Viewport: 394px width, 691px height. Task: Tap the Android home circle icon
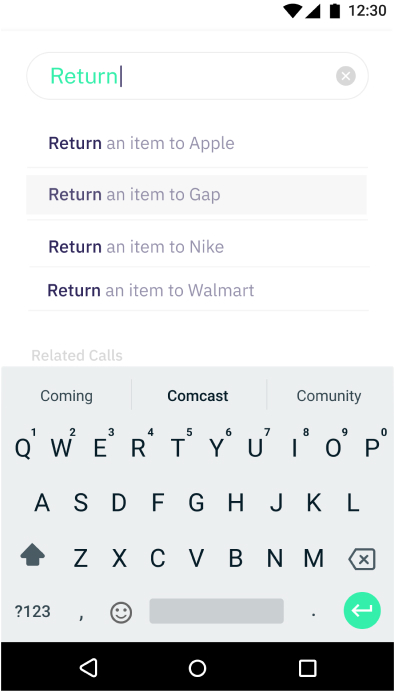pyautogui.click(x=197, y=668)
